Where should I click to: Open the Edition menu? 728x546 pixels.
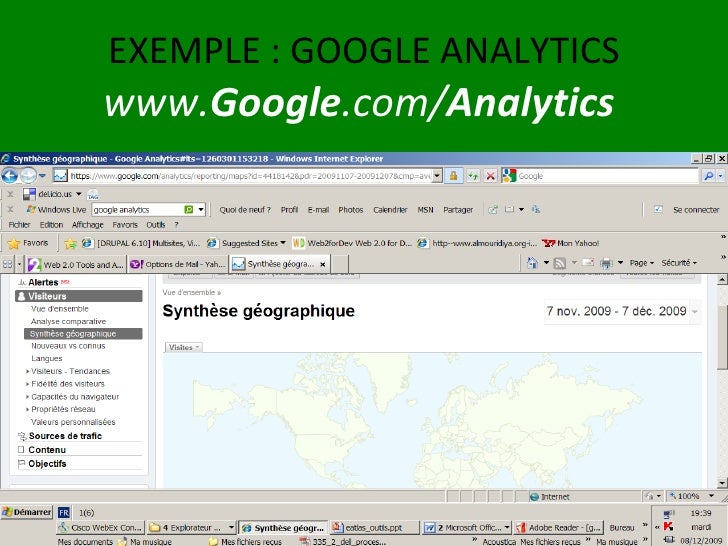[51, 225]
